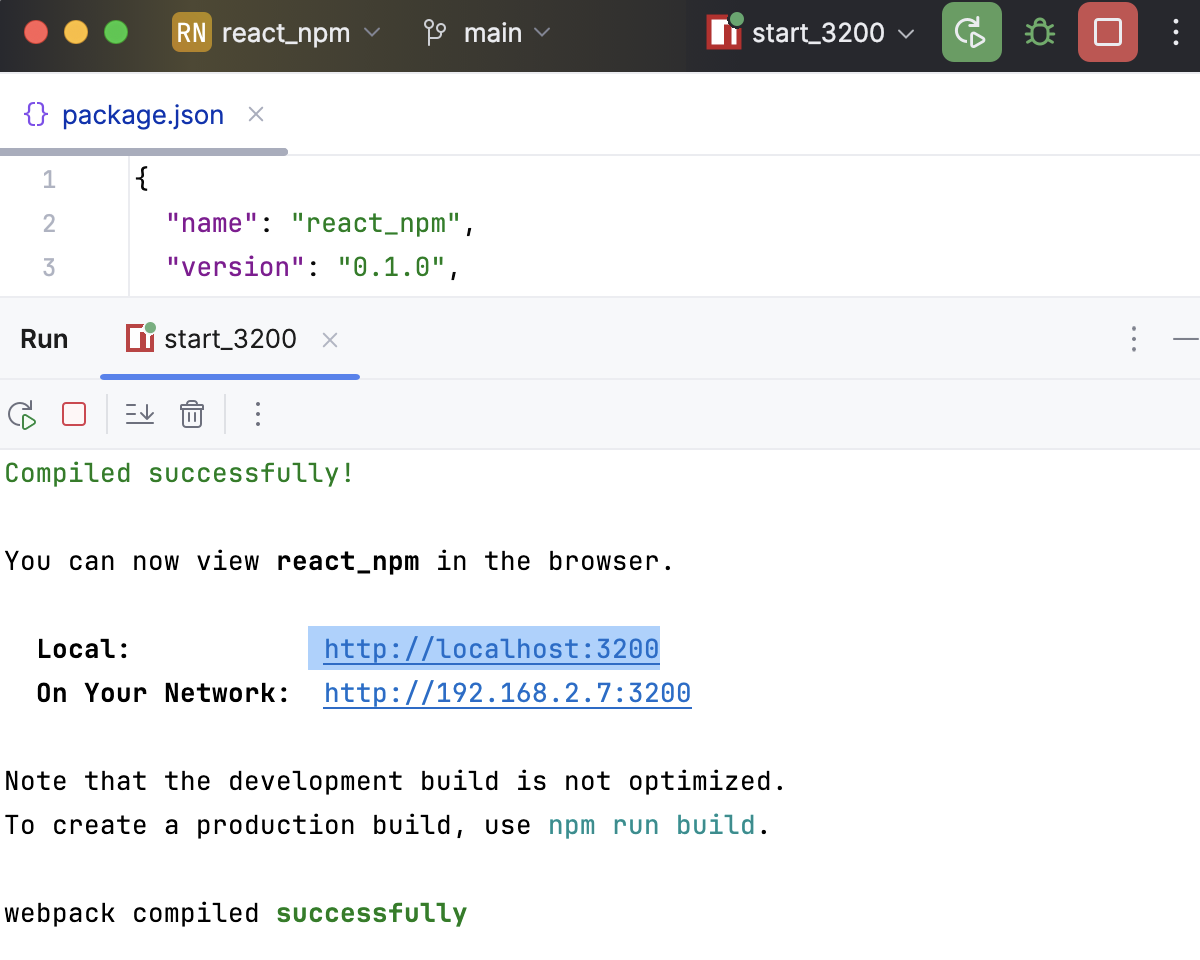The height and width of the screenshot is (960, 1200).
Task: Open the main branch dropdown
Action: [491, 32]
